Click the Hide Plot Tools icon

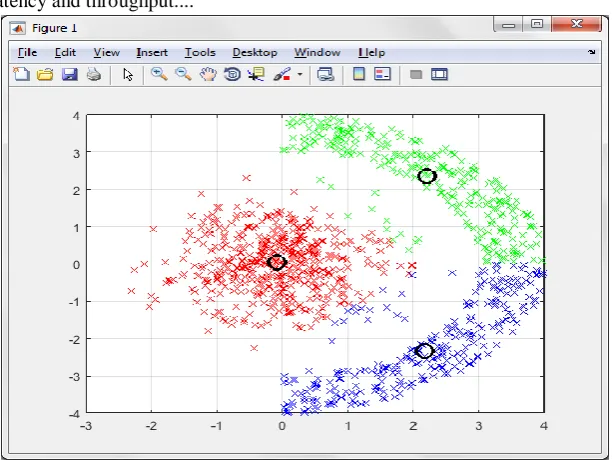[x=416, y=74]
